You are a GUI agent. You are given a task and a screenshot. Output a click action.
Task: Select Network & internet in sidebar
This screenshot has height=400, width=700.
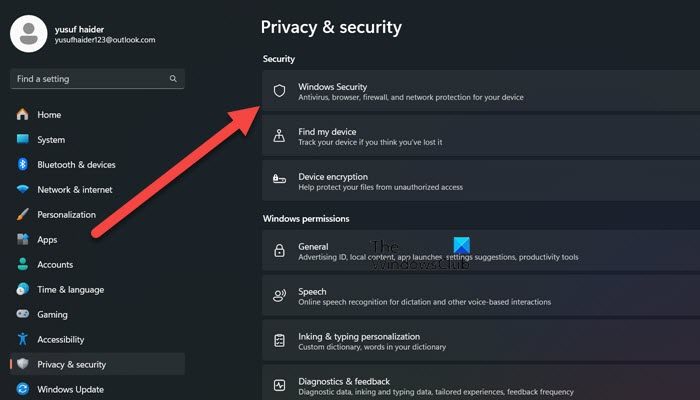74,190
